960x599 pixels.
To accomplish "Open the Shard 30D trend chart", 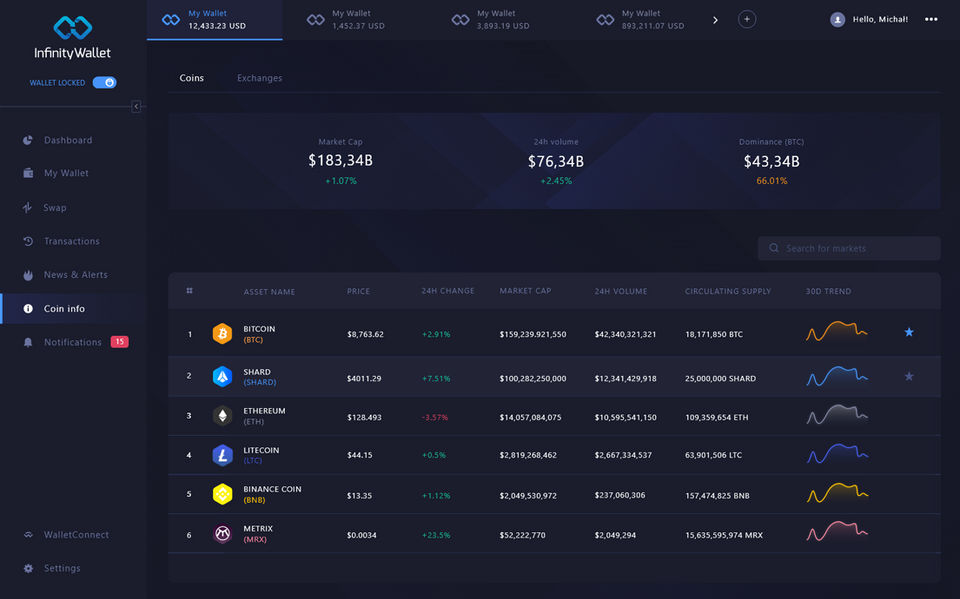I will (x=837, y=375).
